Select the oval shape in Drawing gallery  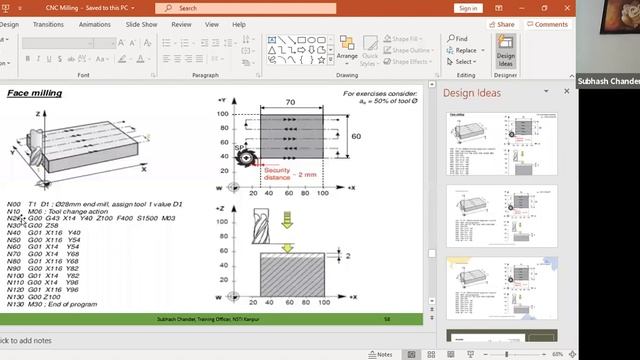(x=311, y=40)
